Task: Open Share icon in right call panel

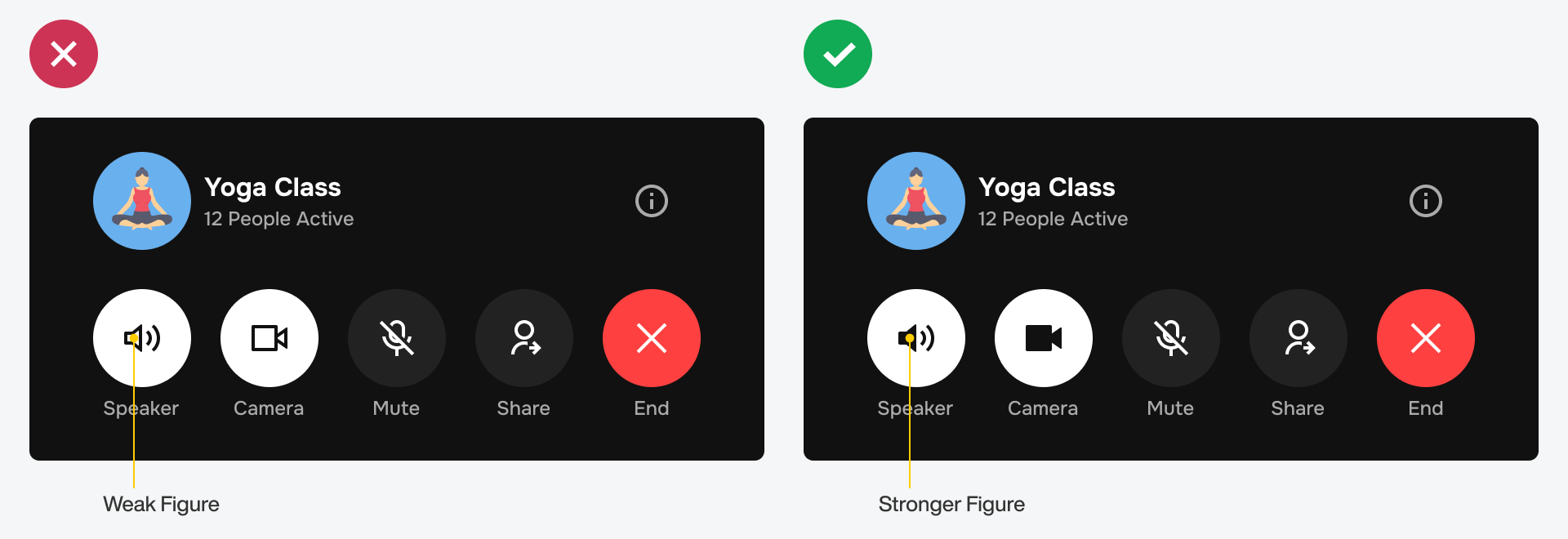Action: click(1298, 338)
